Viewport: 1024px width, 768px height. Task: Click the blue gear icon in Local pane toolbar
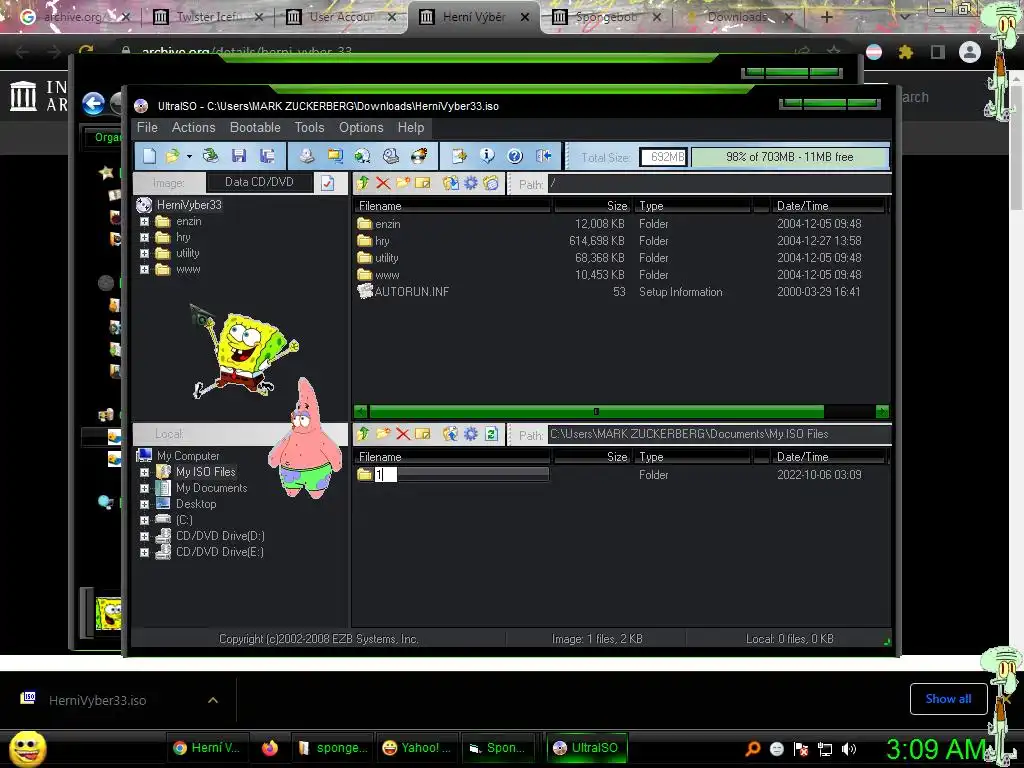[x=470, y=434]
